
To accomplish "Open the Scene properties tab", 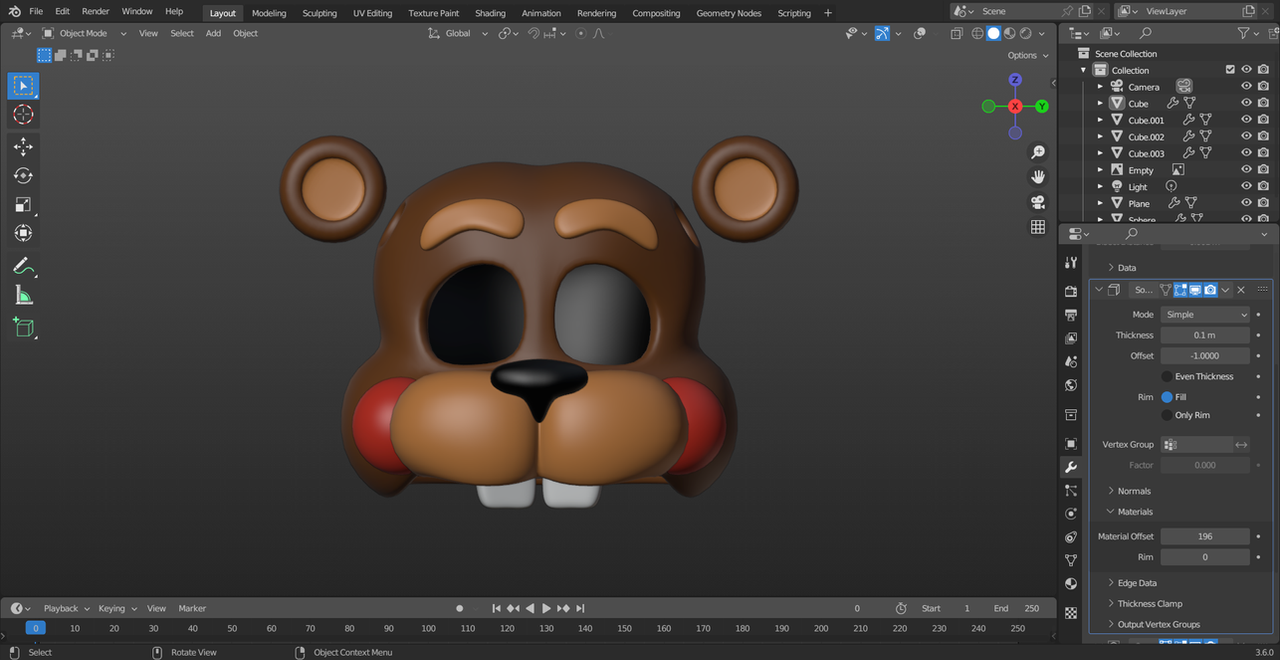I will [1071, 362].
